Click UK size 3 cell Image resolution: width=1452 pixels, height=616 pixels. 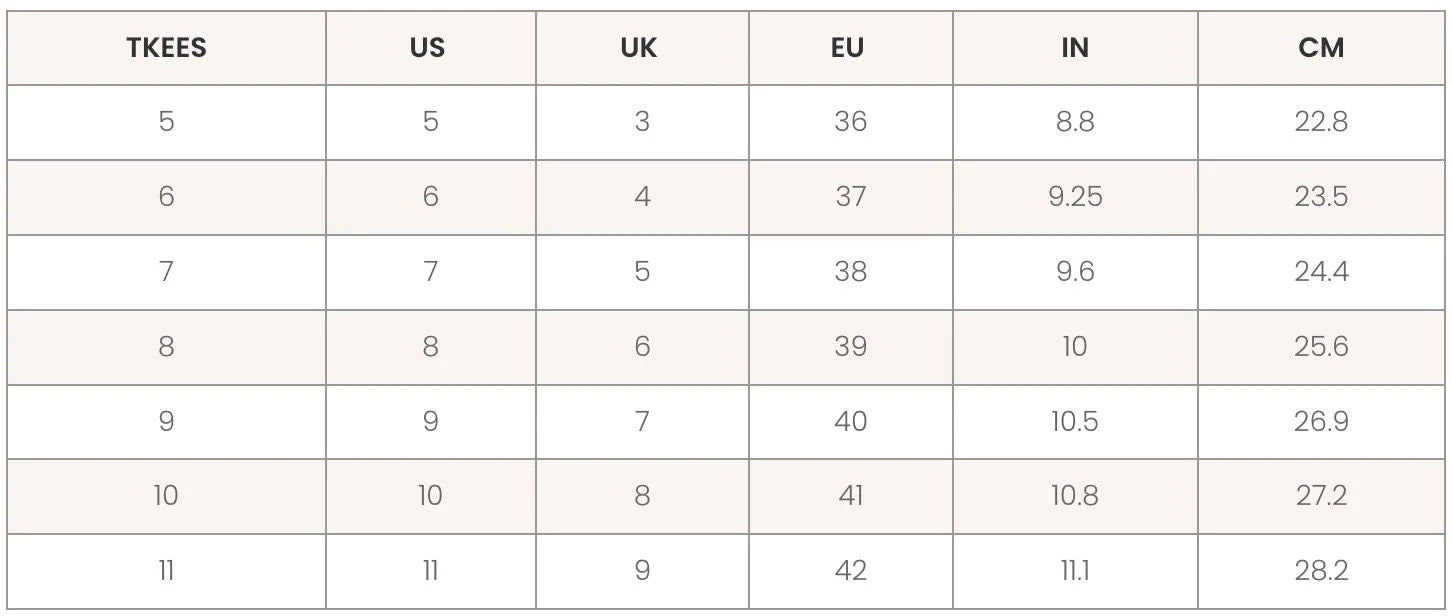pos(642,122)
